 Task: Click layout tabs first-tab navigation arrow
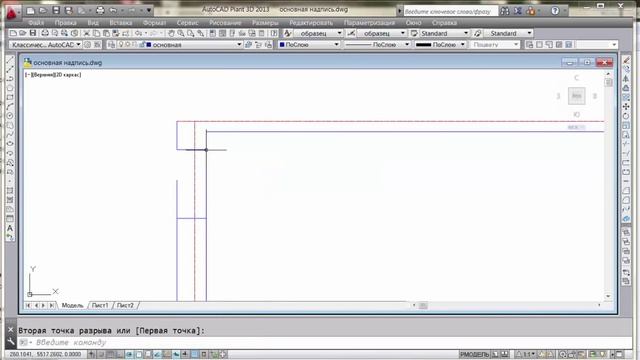28,305
